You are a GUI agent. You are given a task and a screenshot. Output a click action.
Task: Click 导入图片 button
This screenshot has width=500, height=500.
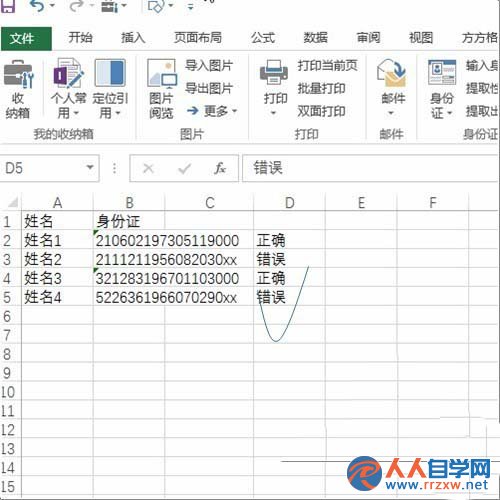pos(209,65)
